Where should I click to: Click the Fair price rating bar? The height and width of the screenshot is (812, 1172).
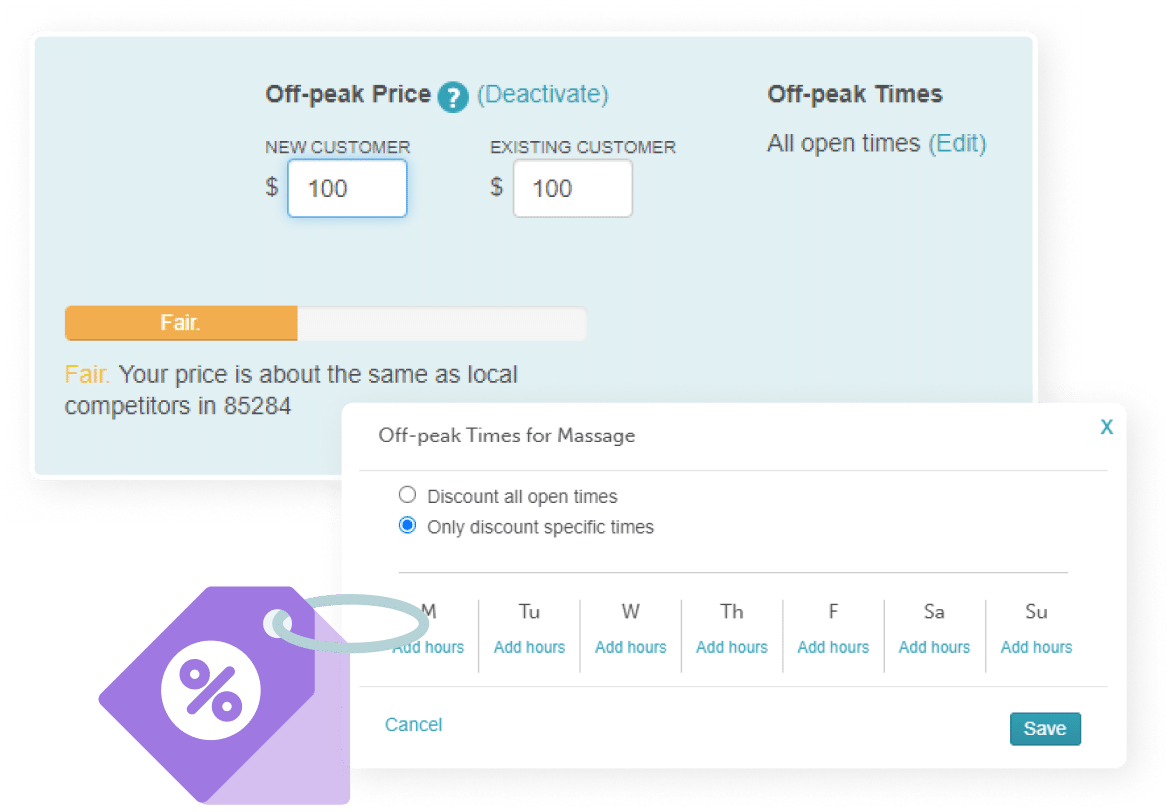[326, 323]
